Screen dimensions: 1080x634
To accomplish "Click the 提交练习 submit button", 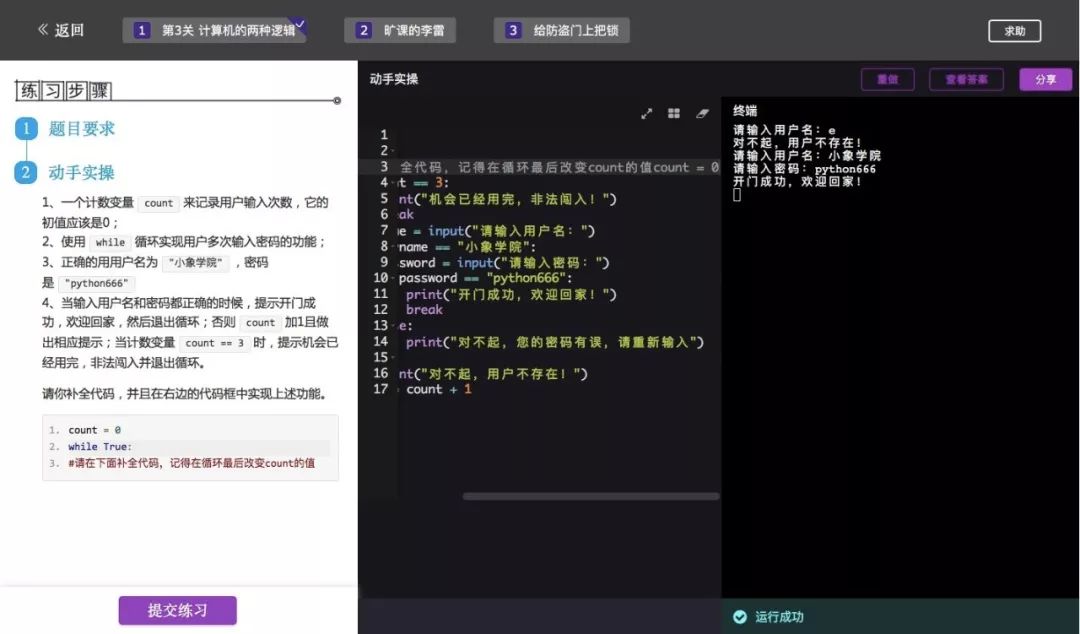I will [178, 611].
